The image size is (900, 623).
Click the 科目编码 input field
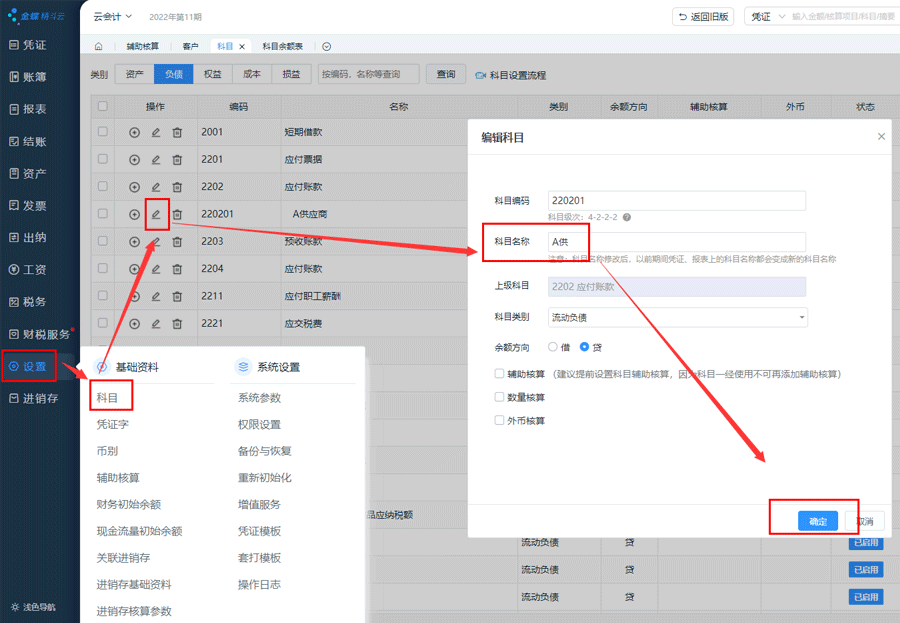677,200
